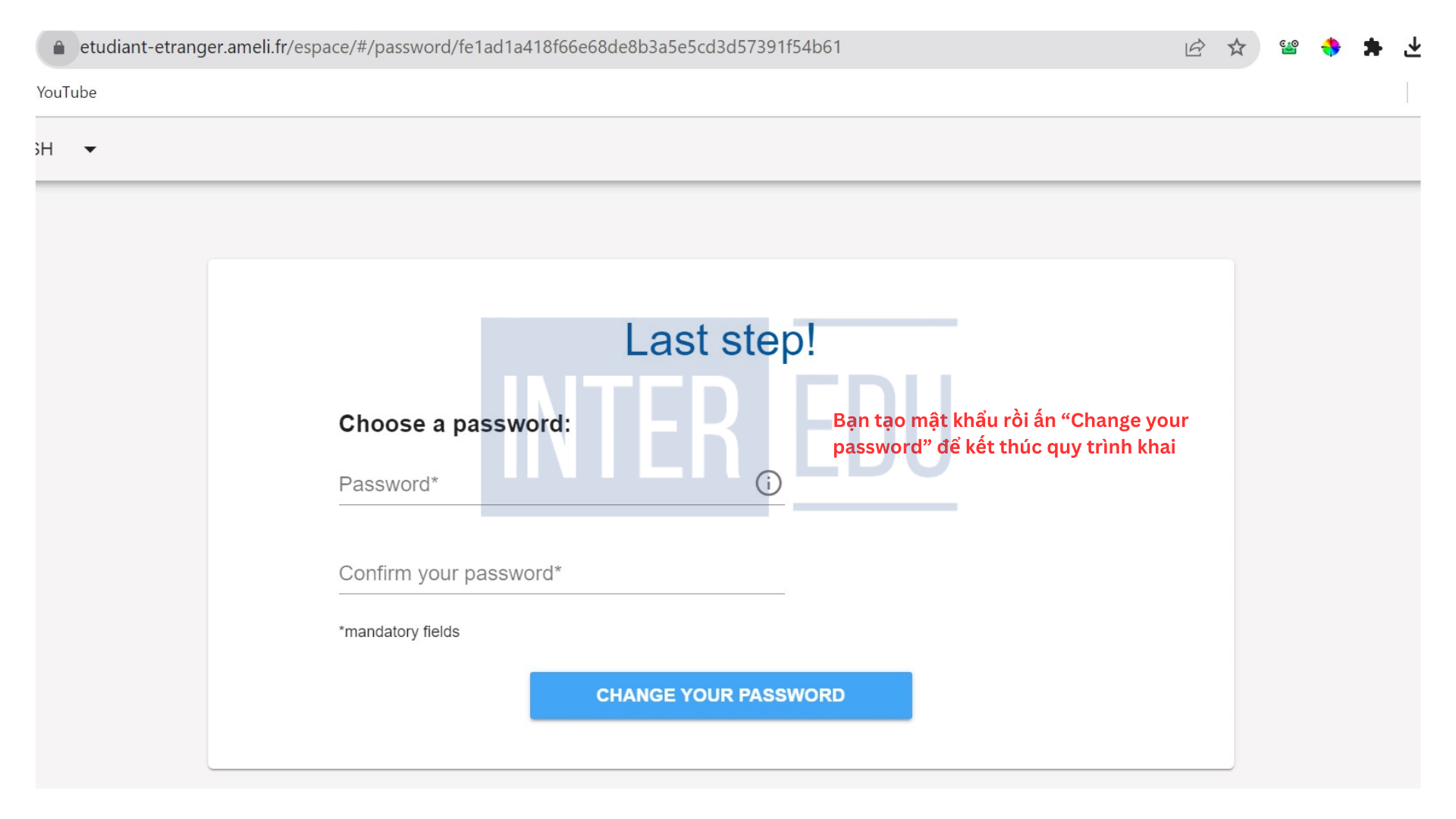Select the address bar text
Image resolution: width=1456 pixels, height=819 pixels.
[460, 47]
